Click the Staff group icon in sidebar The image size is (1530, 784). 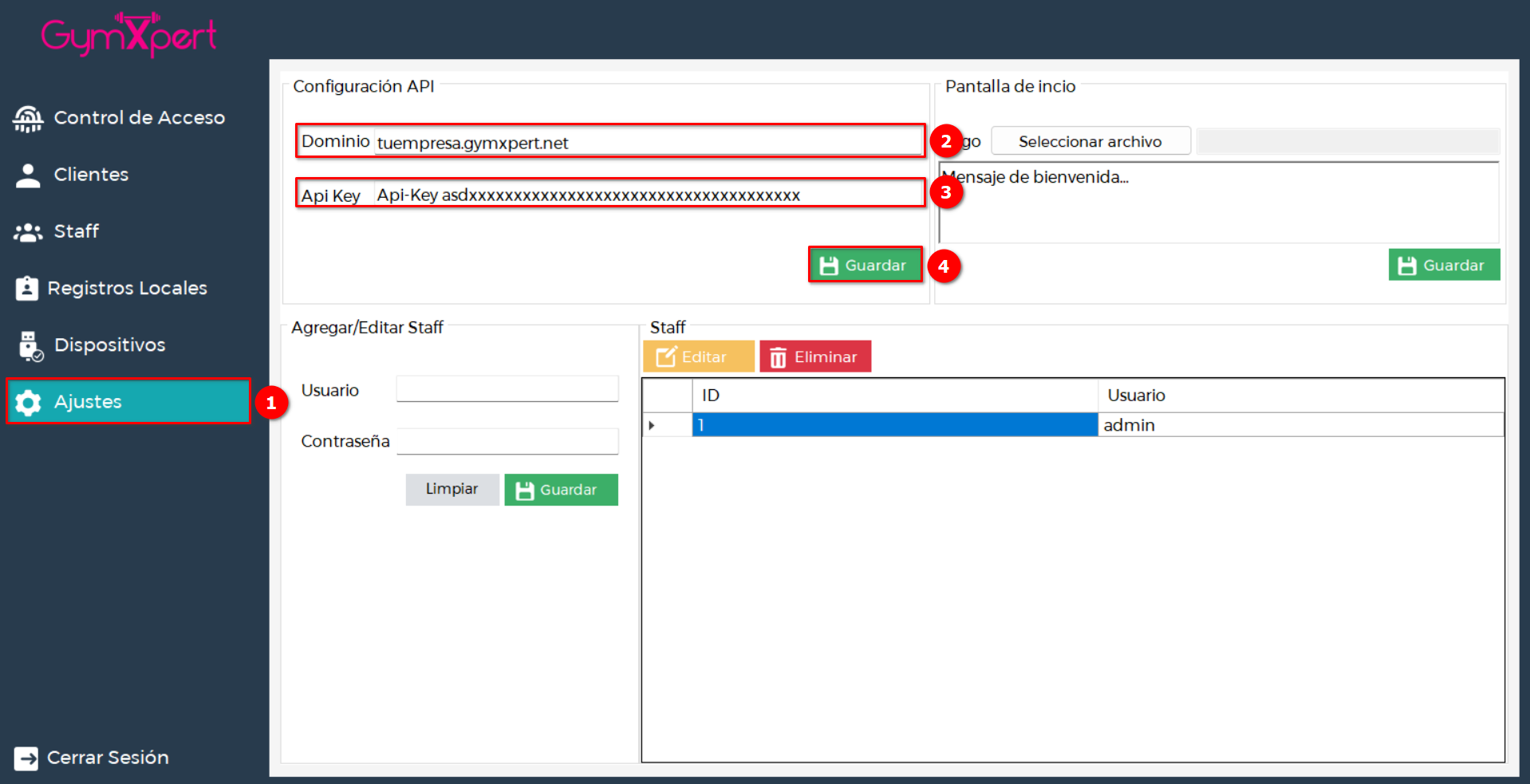[28, 232]
